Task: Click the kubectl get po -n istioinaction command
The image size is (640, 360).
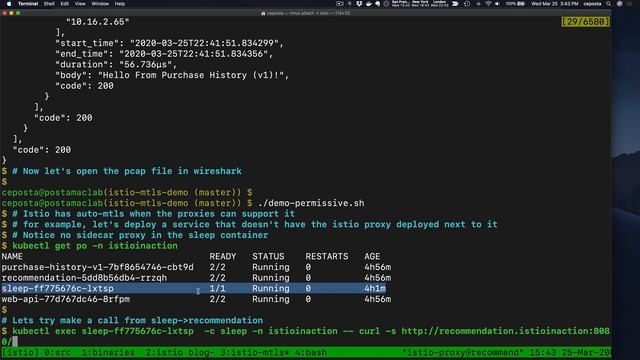Action: point(95,246)
